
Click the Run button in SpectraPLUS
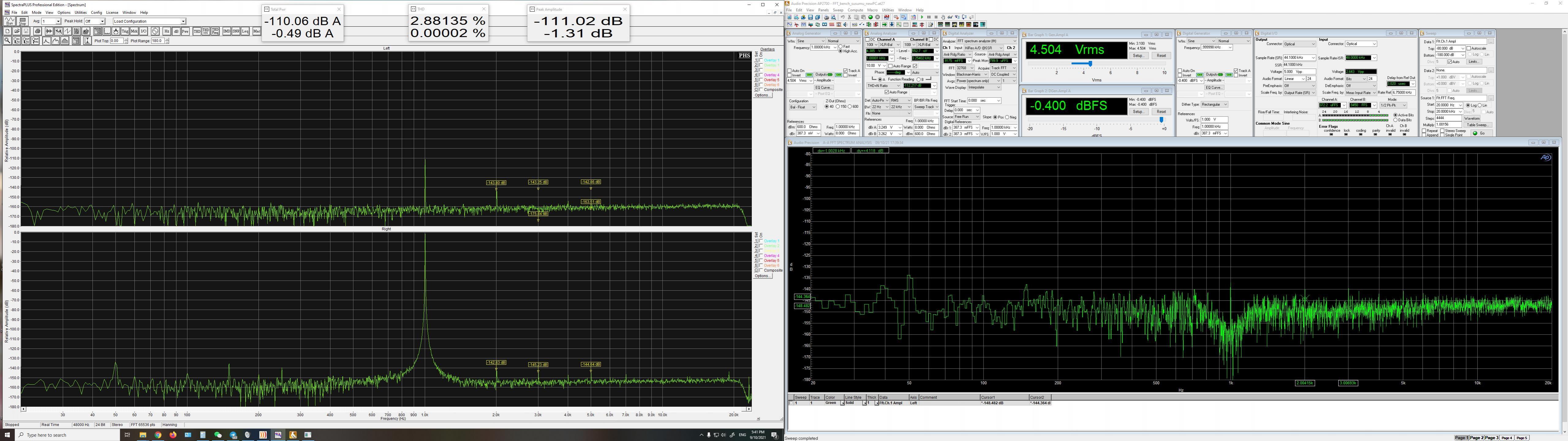(x=9, y=21)
